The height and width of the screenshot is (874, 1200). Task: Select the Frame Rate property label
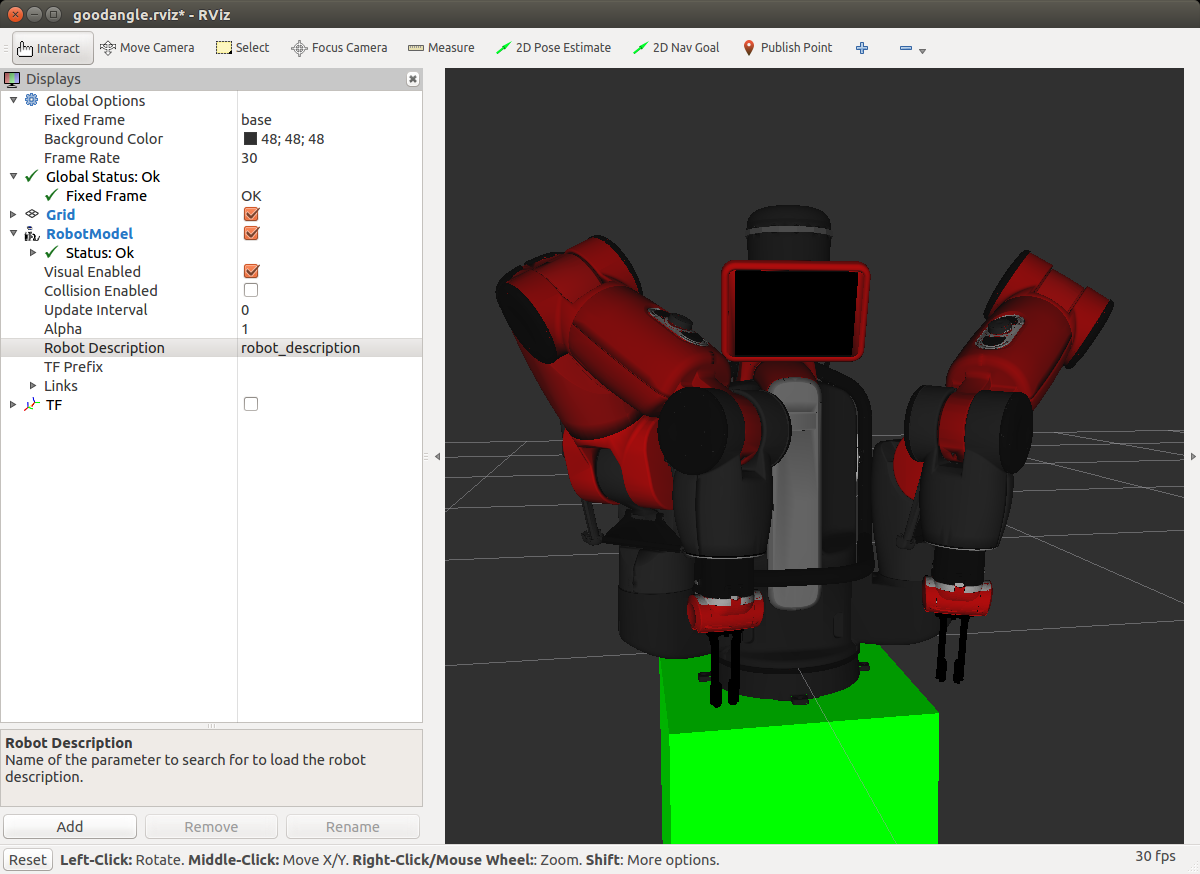pos(82,157)
